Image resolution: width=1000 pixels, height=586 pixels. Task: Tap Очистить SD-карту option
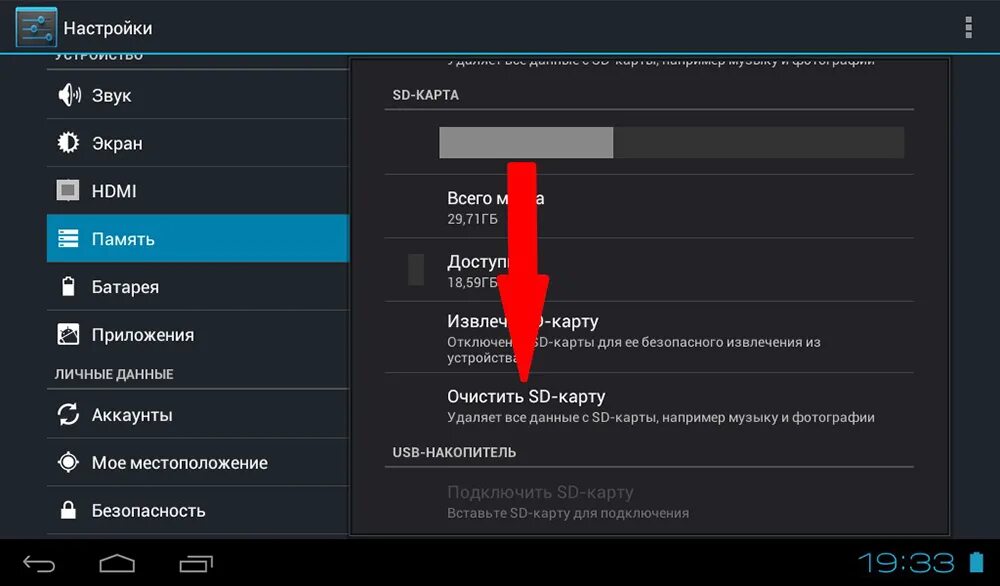(649, 406)
